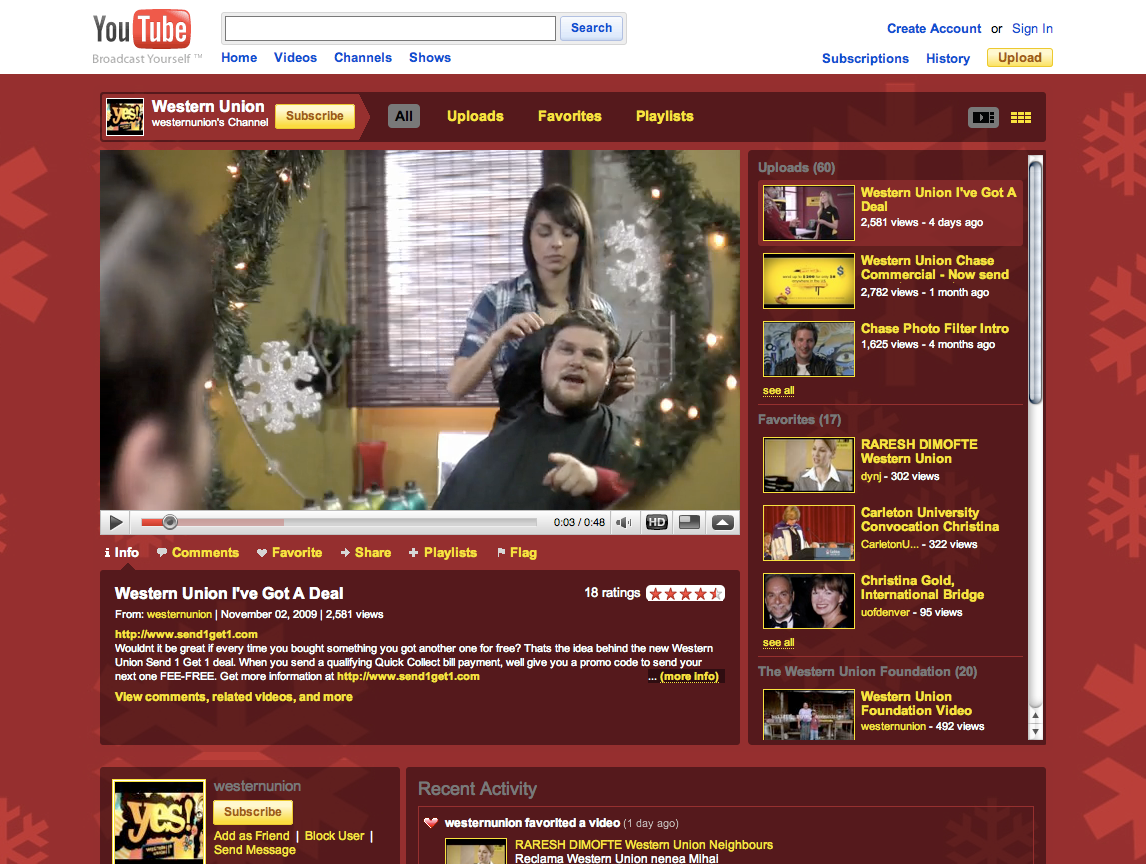Open the Channels navigation link
The image size is (1146, 864).
(x=363, y=58)
